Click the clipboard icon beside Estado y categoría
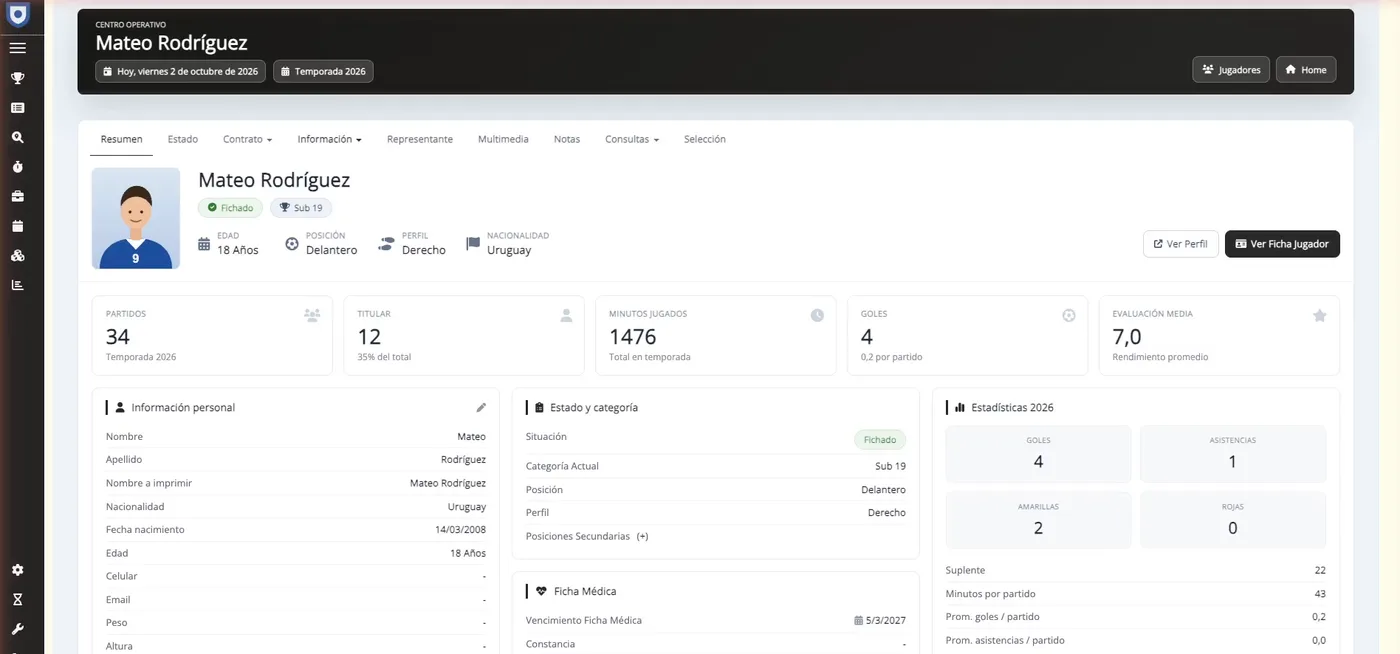Screen dimensions: 1400x654 (540, 408)
